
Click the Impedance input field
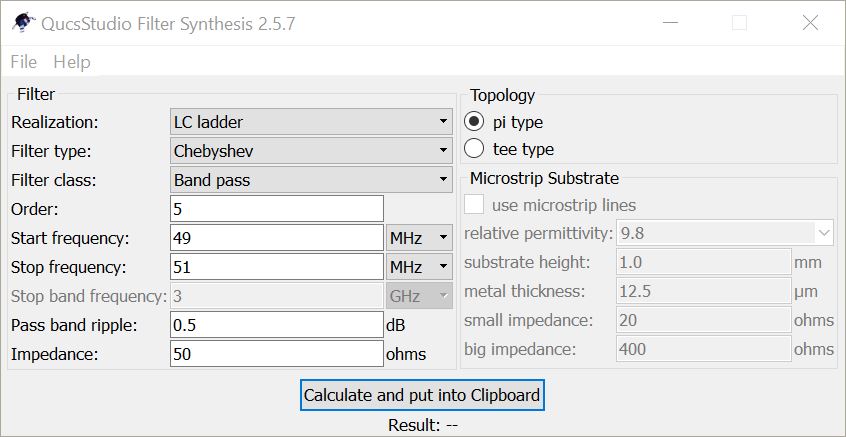click(277, 354)
